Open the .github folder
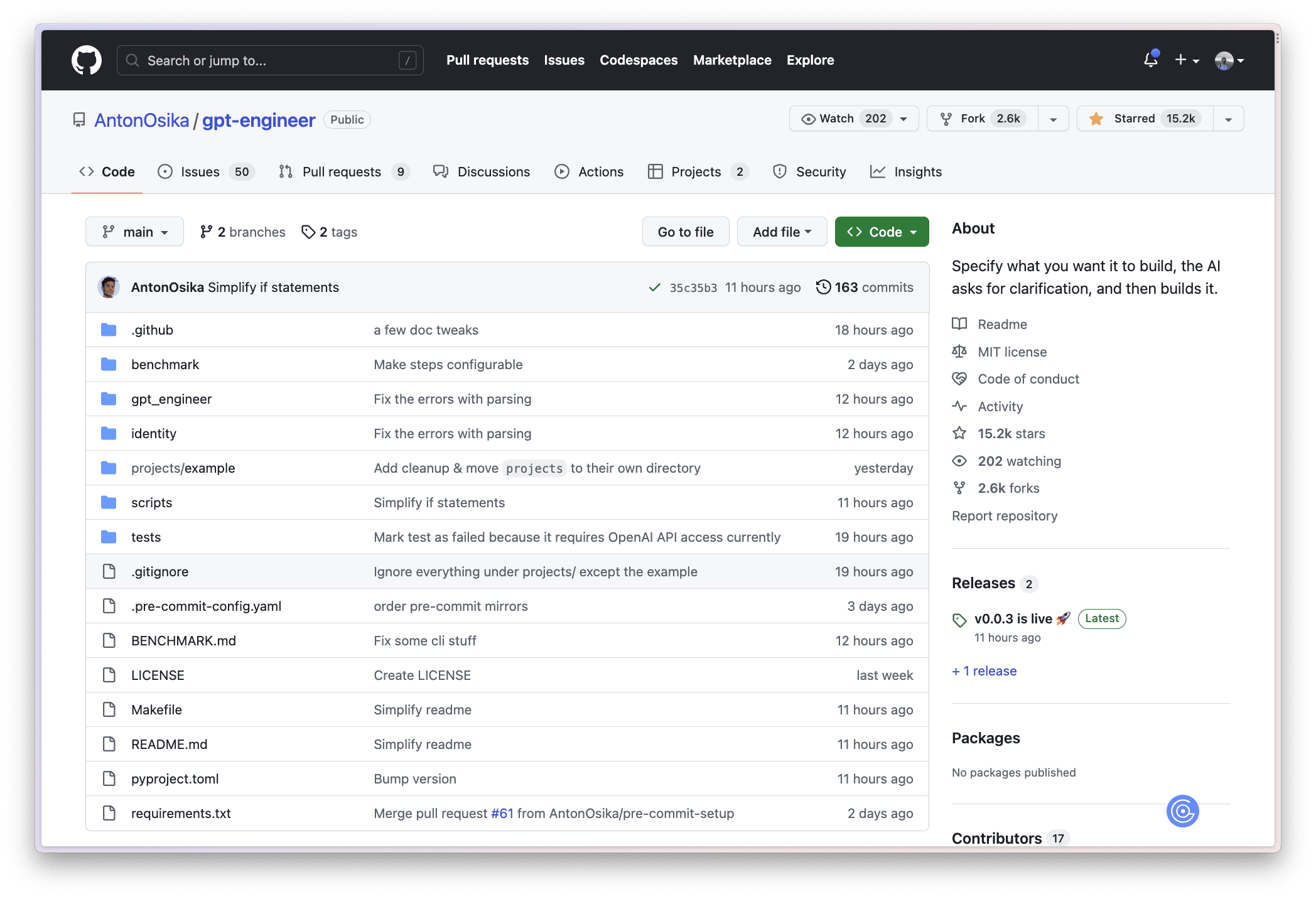 [x=152, y=330]
